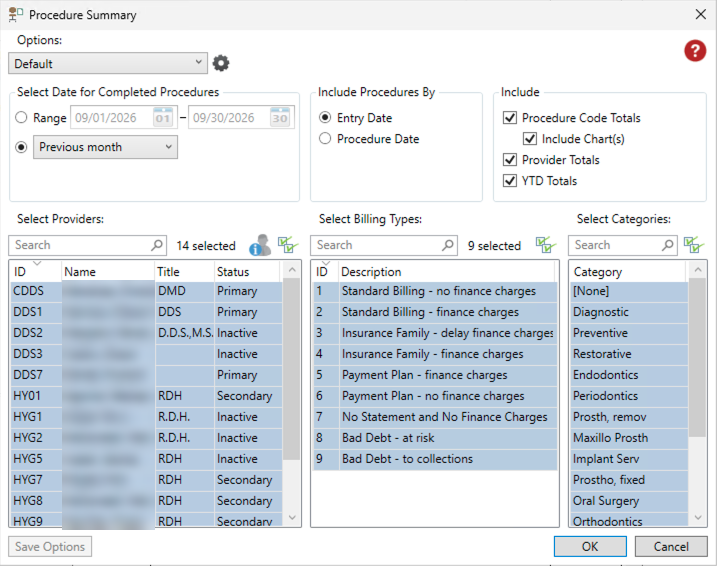Select the Diagnostic category
Screen dimensions: 717x566
[x=629, y=312]
